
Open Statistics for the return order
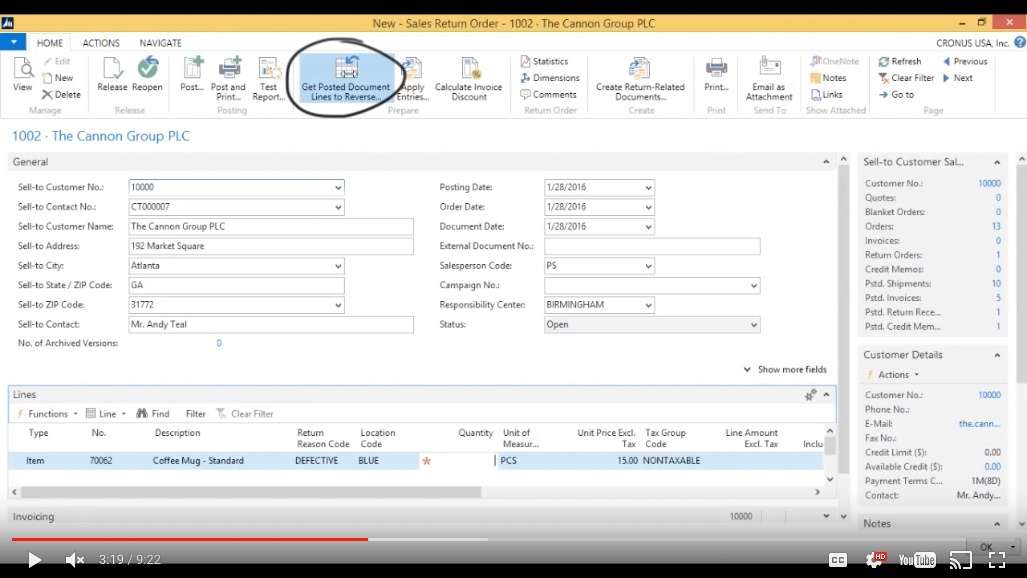click(x=544, y=61)
